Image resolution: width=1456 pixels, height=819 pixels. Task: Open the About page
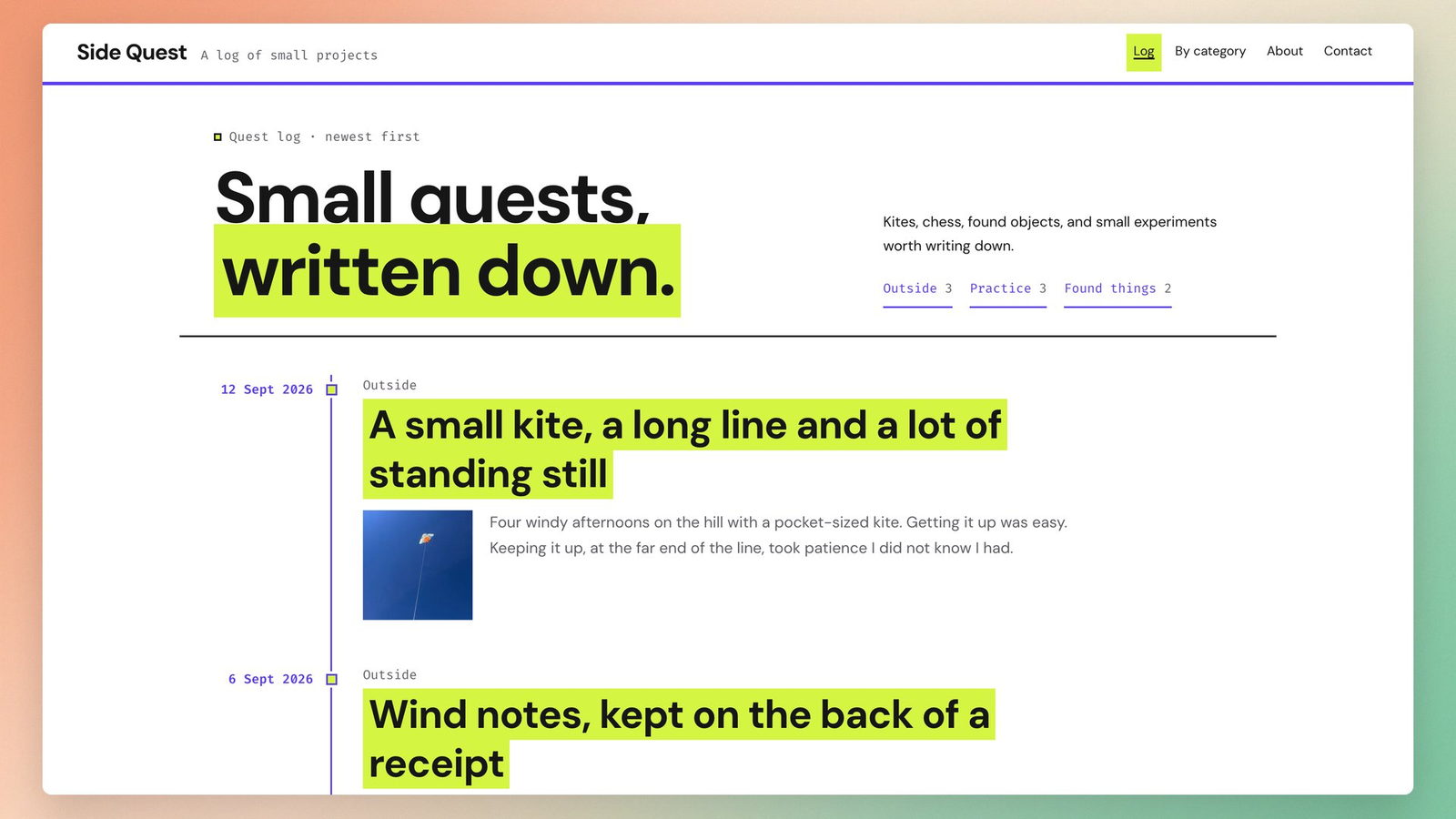(x=1285, y=51)
